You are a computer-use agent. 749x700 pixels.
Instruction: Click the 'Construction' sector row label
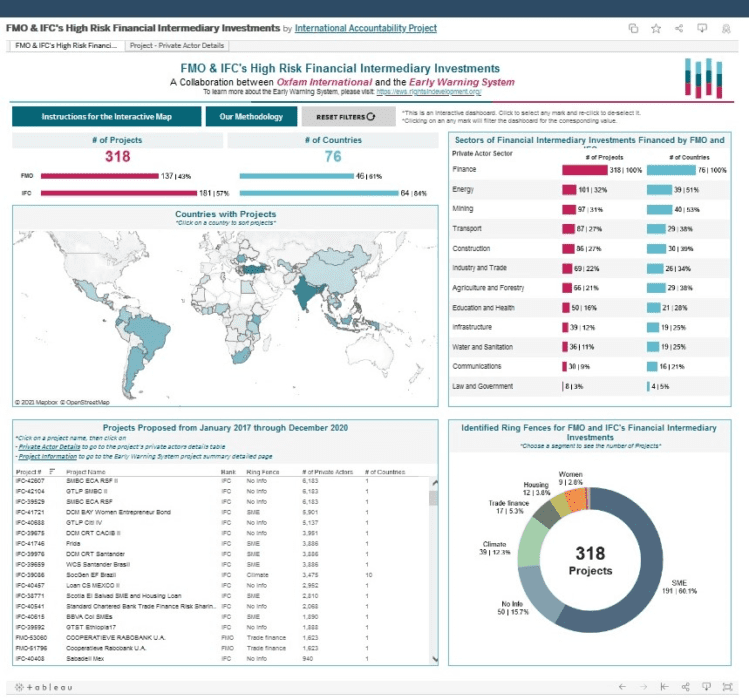click(x=471, y=248)
